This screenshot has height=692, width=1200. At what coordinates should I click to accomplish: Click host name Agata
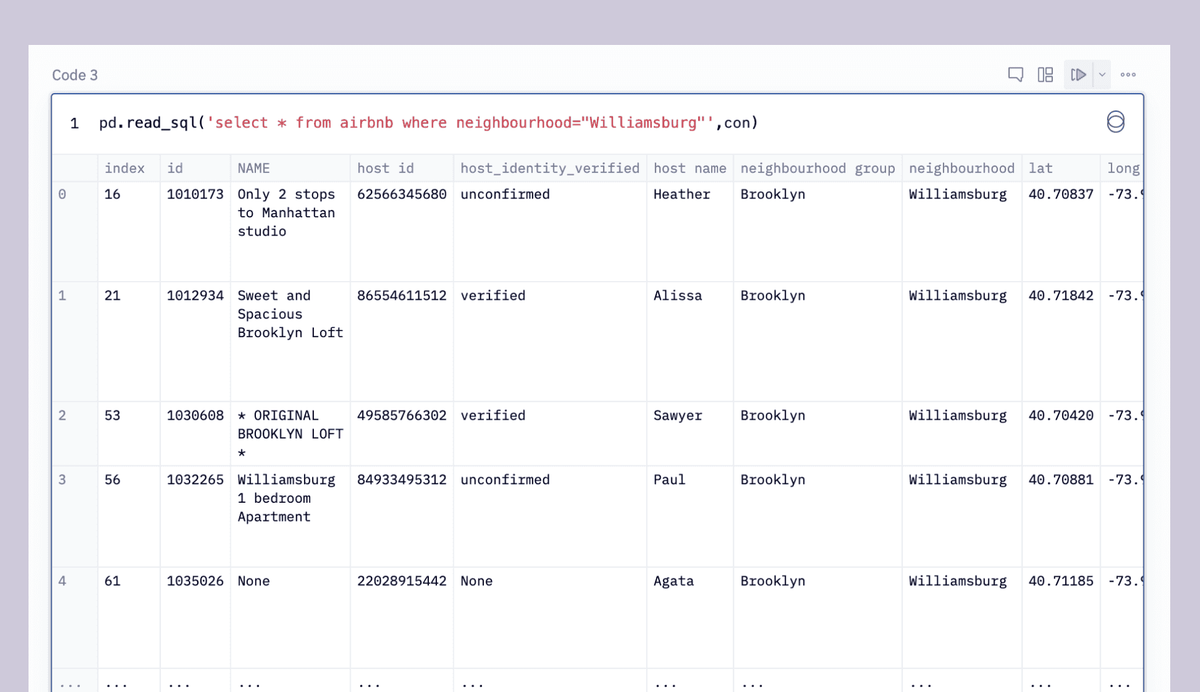[673, 580]
